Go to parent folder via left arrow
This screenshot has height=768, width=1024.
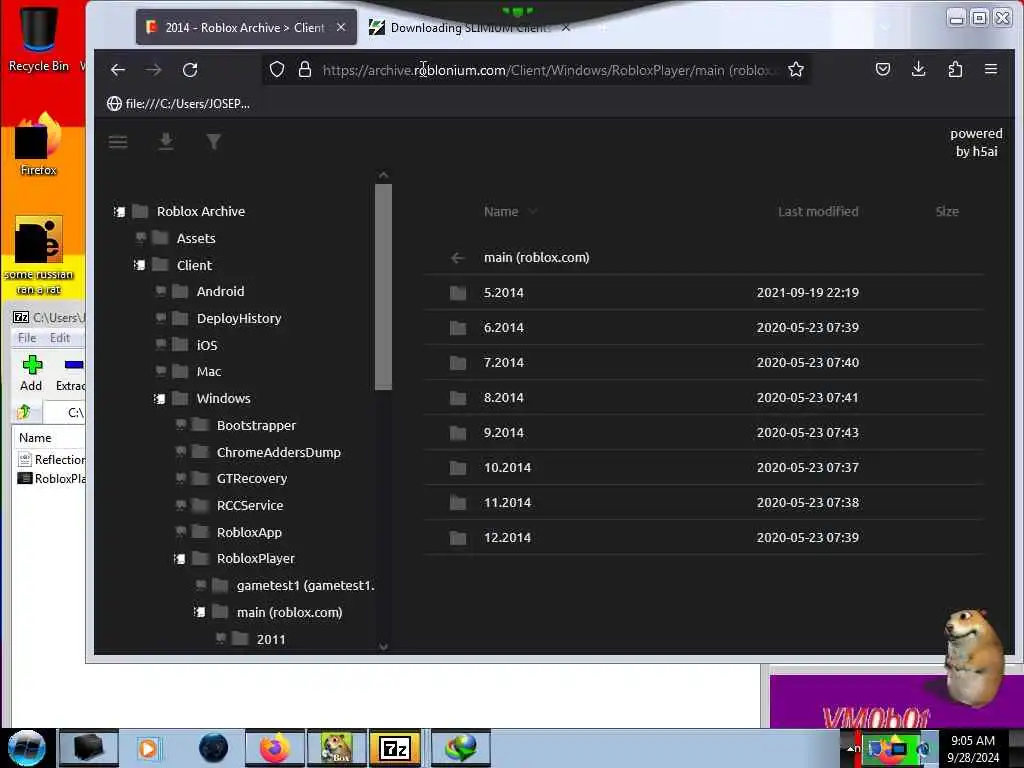pos(458,258)
